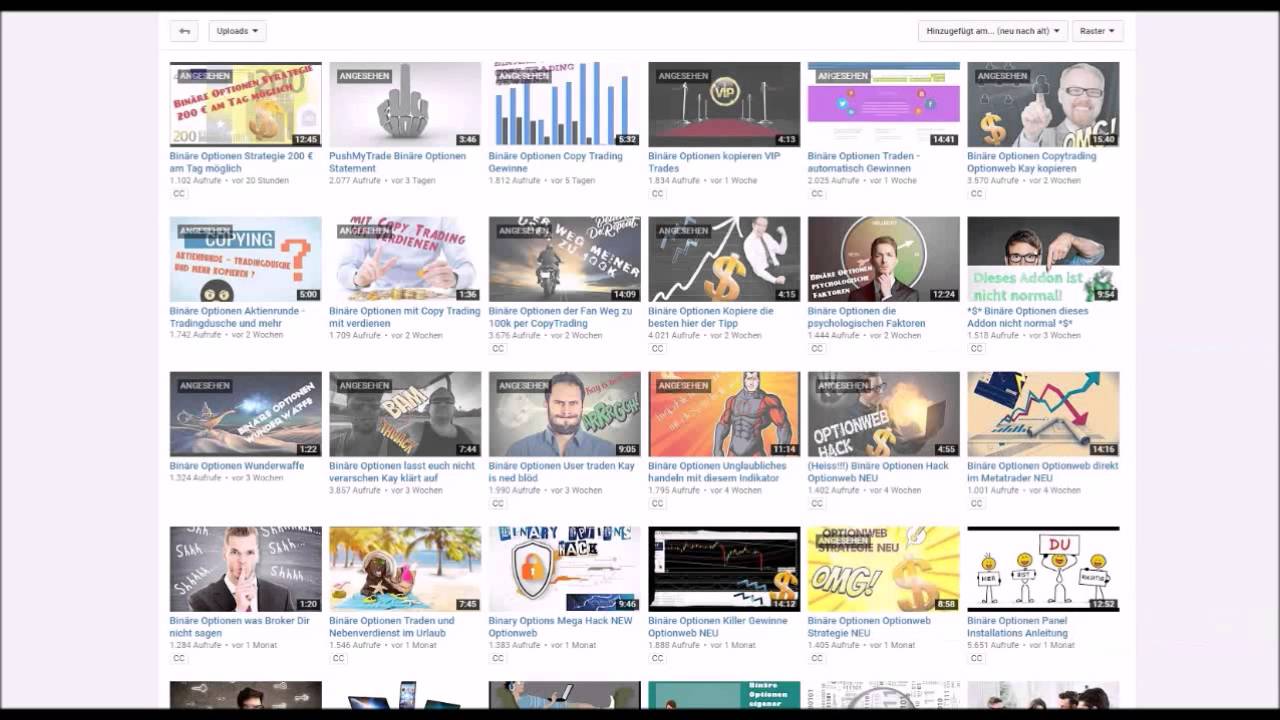The width and height of the screenshot is (1280, 720).
Task: Open the Nebenverdienst im Urlaub beach thumbnail
Action: pos(405,569)
